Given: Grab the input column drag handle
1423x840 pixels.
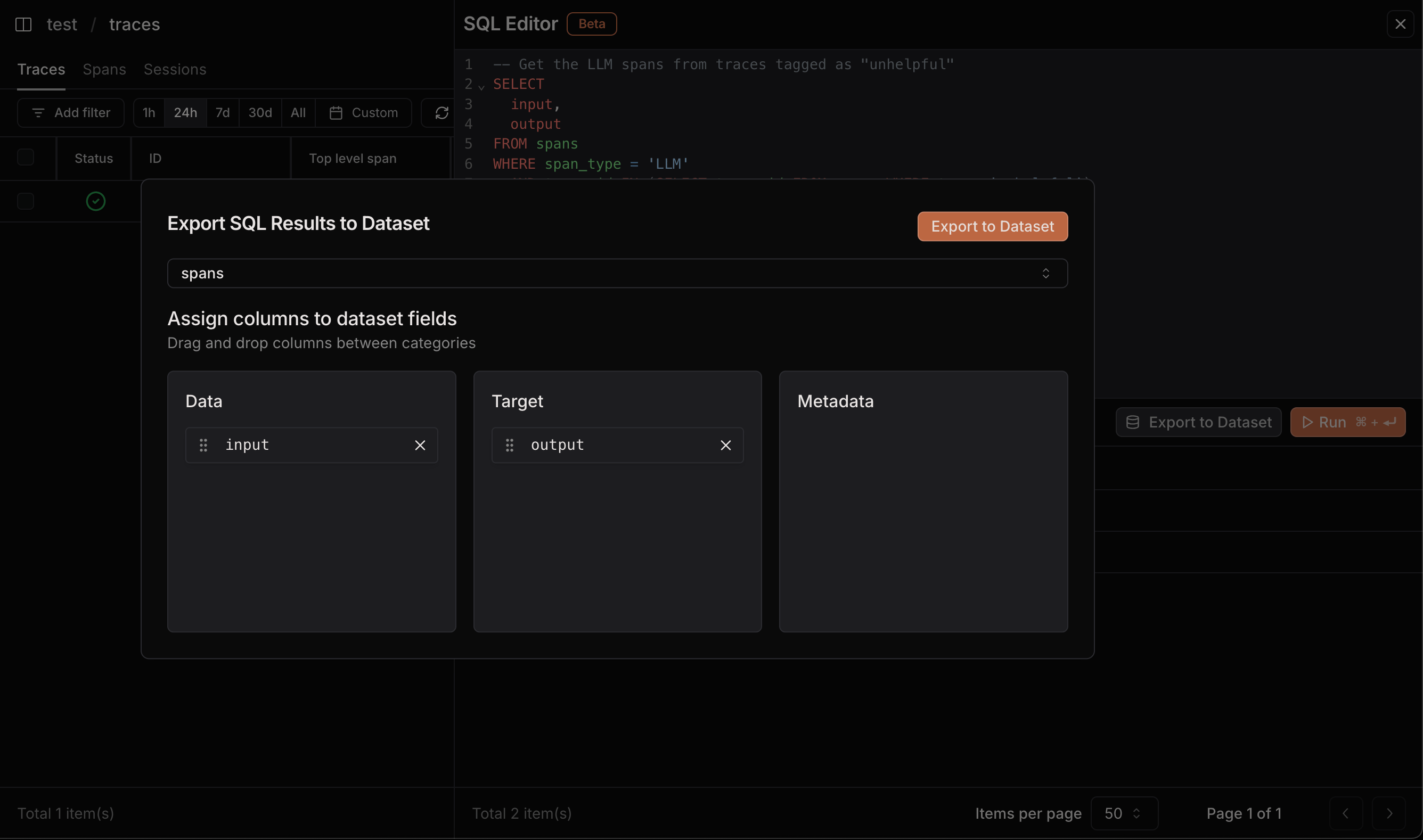Looking at the screenshot, I should pos(203,446).
